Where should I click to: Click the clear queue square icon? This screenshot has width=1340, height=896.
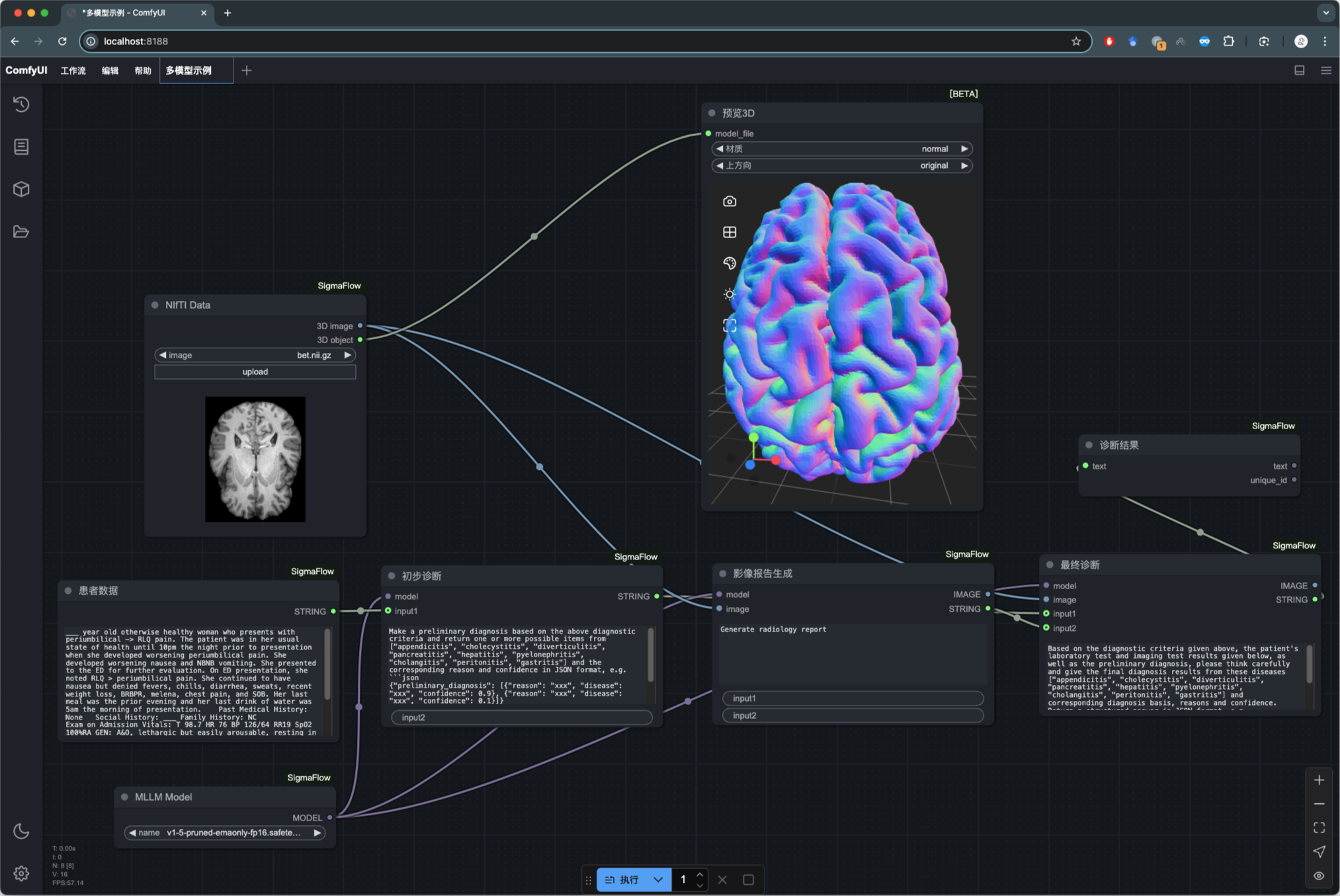[748, 879]
